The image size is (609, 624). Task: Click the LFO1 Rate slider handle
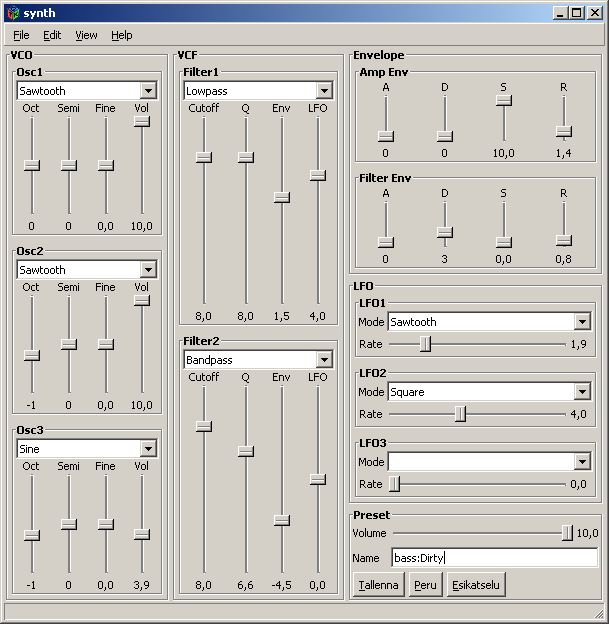426,344
